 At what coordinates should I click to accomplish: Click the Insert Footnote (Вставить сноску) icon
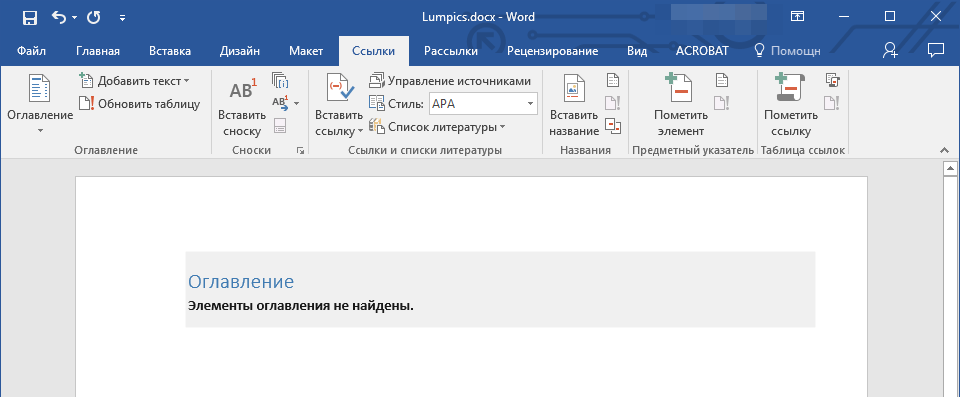(242, 90)
